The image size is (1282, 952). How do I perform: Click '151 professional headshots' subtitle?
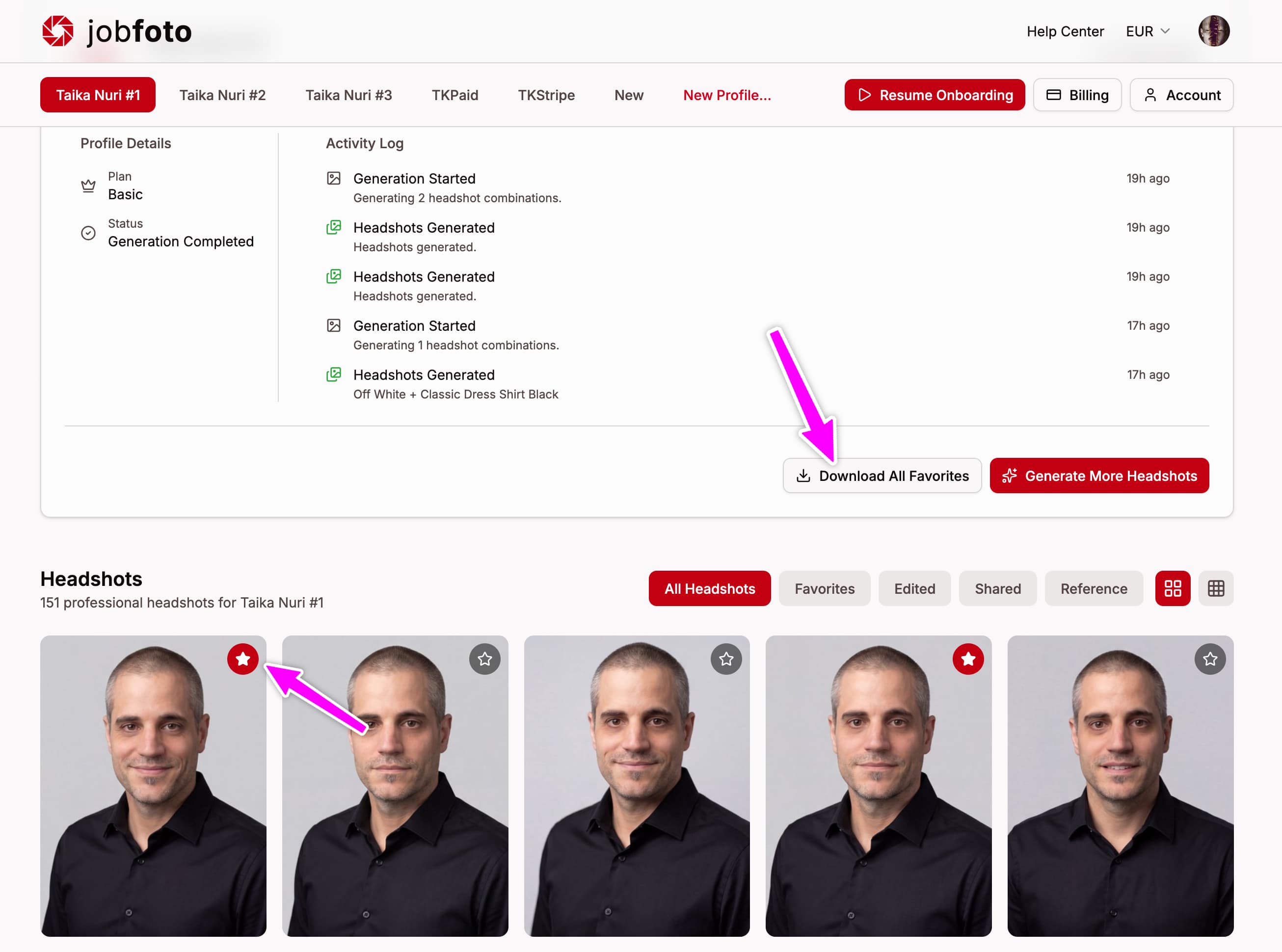(182, 602)
